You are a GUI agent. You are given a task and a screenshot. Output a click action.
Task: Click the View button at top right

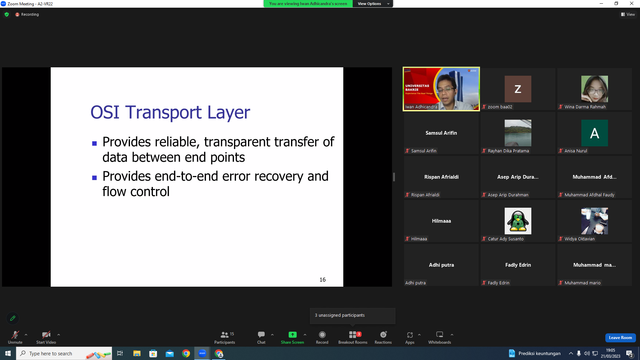click(628, 14)
